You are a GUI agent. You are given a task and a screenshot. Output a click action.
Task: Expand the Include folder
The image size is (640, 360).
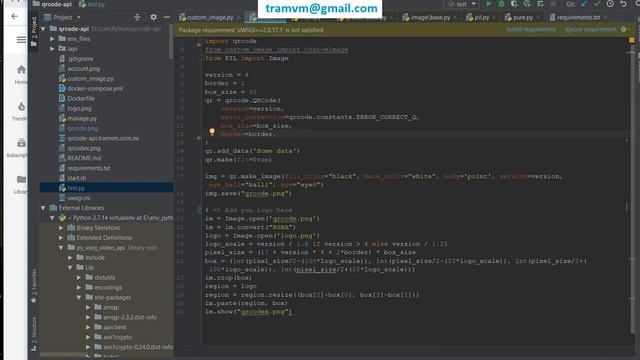(x=70, y=258)
